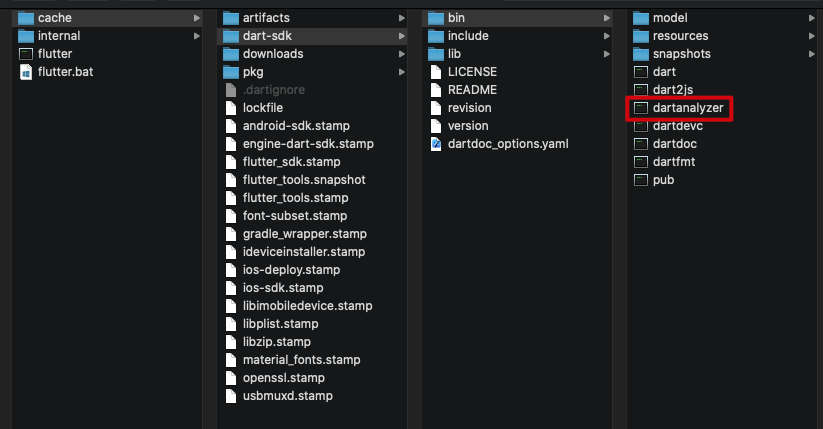The image size is (823, 429).
Task: Click the dartdoc executable icon
Action: [641, 144]
